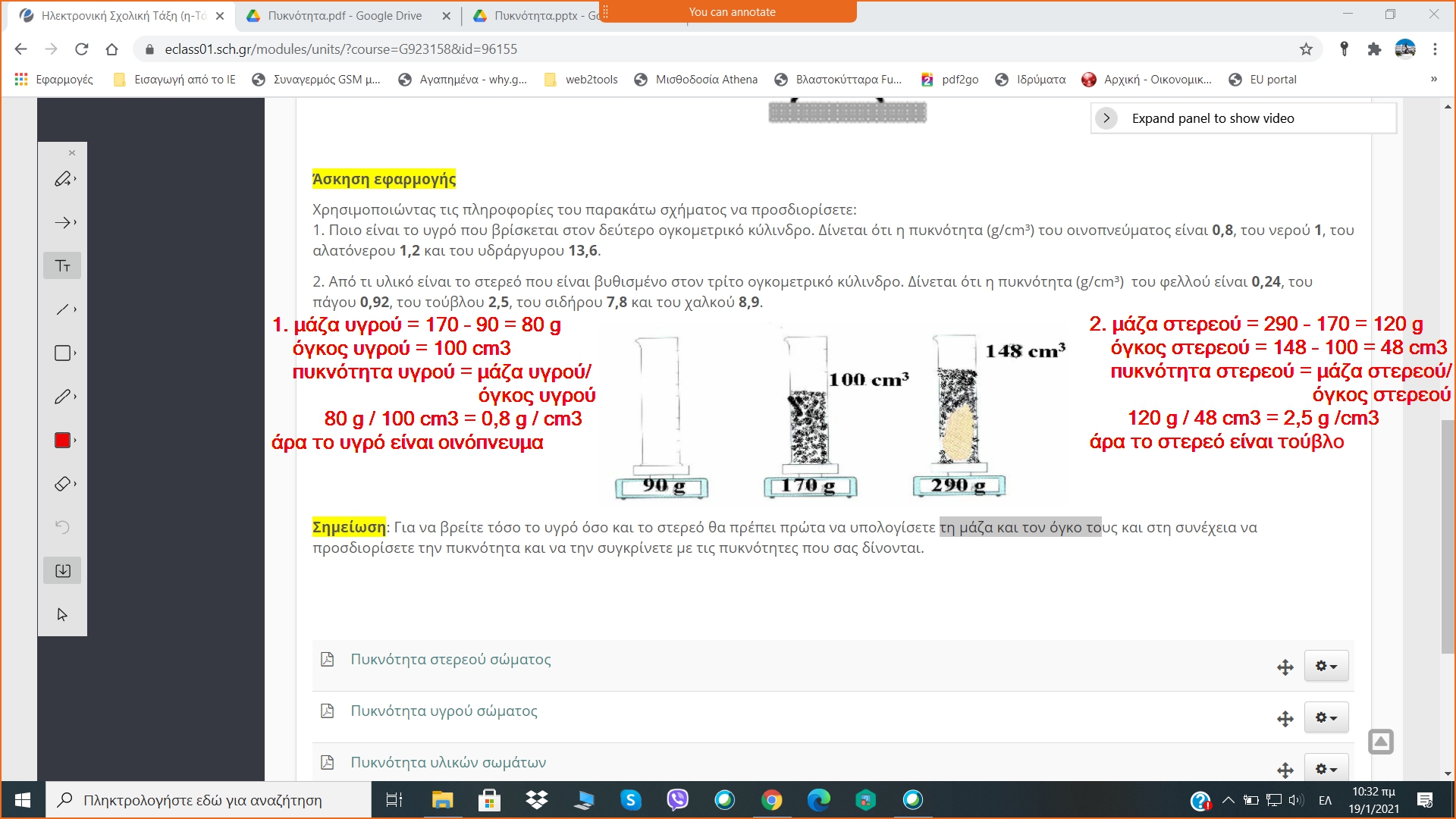Open gear dropdown for Πυκνότητα στερεού σώματος
This screenshot has height=819, width=1456.
tap(1326, 666)
